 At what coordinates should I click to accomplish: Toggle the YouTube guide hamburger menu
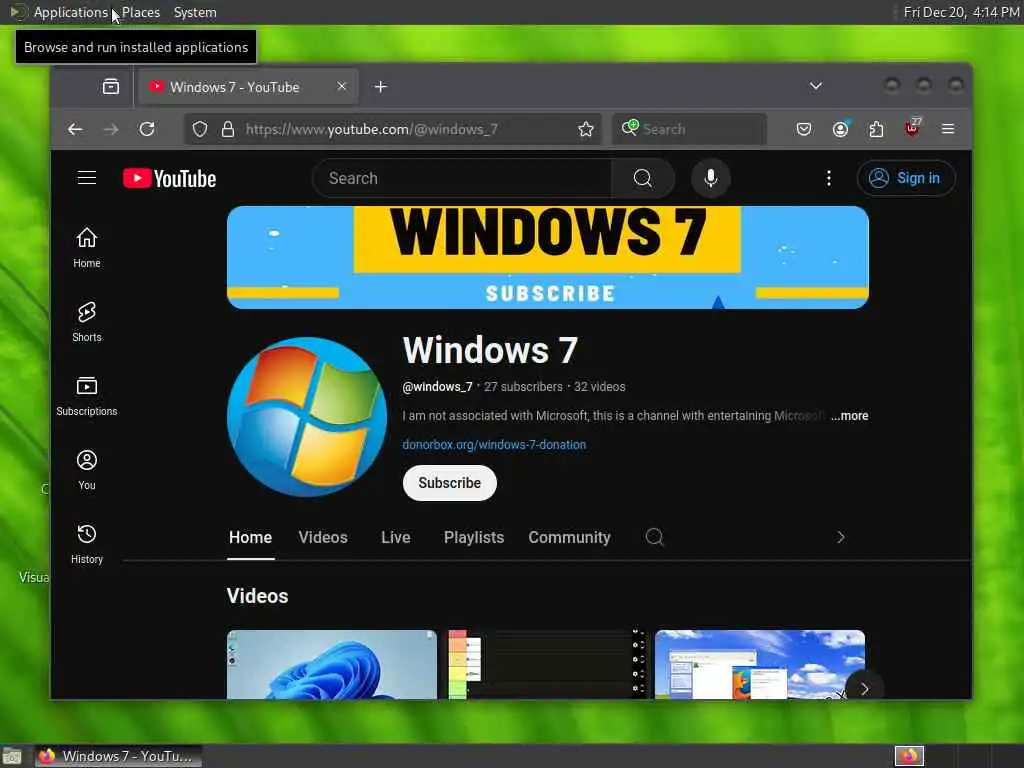click(87, 178)
